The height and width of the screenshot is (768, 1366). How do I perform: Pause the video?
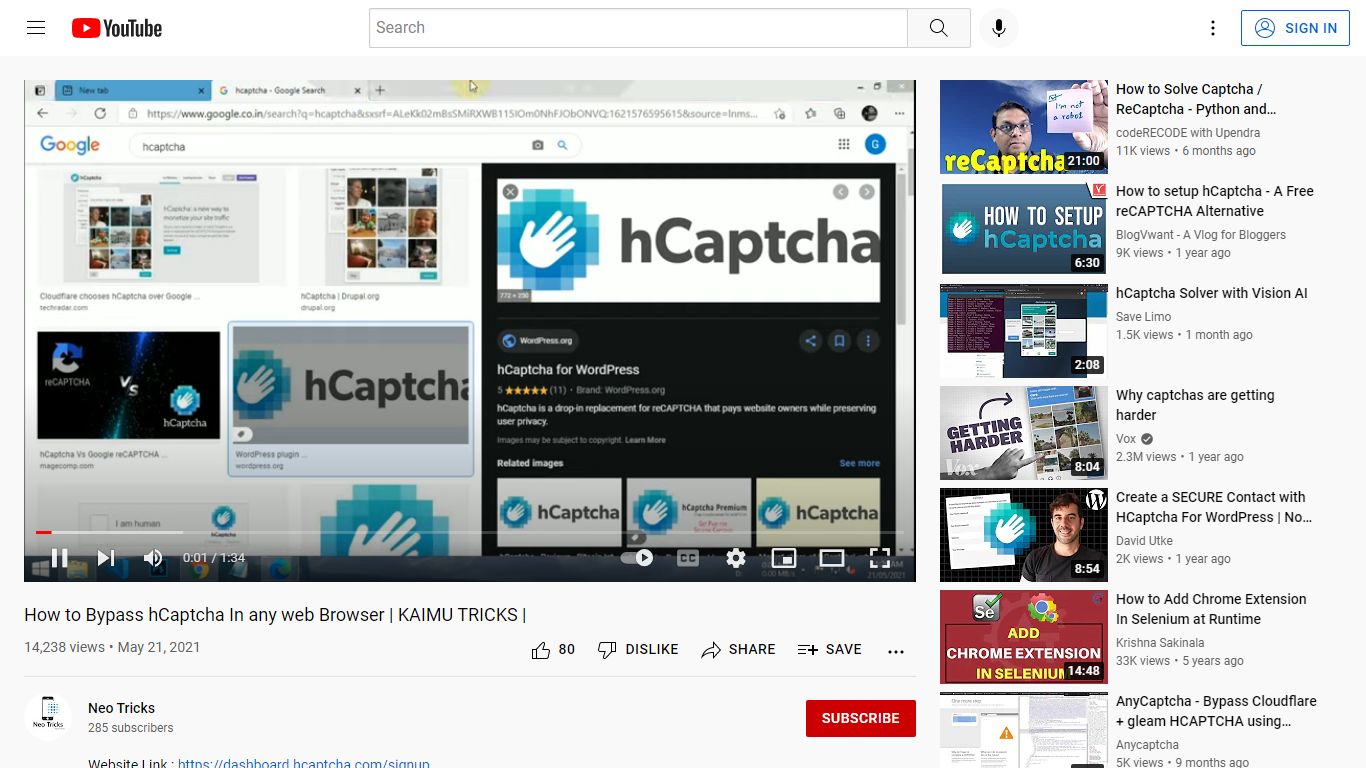pos(60,558)
